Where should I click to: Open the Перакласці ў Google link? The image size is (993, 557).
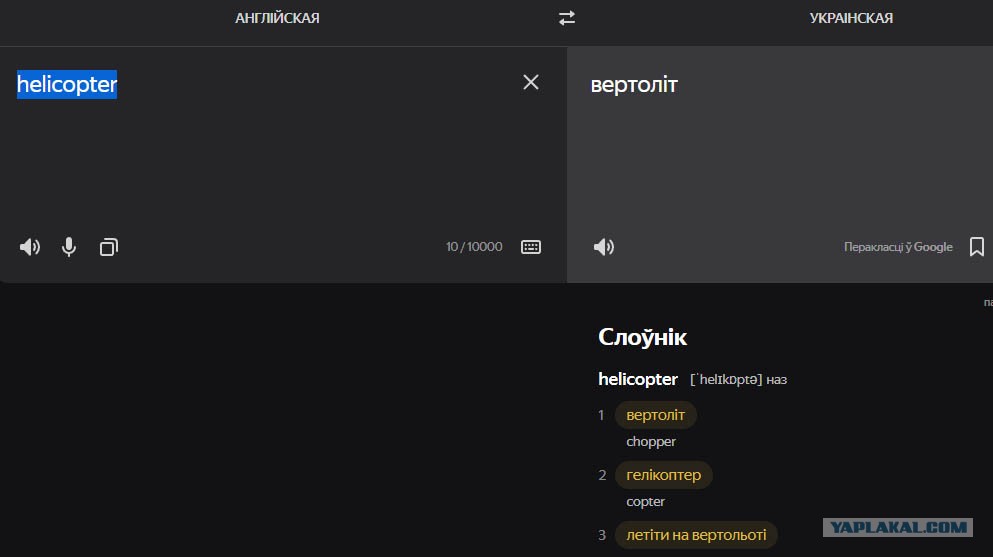(x=898, y=247)
